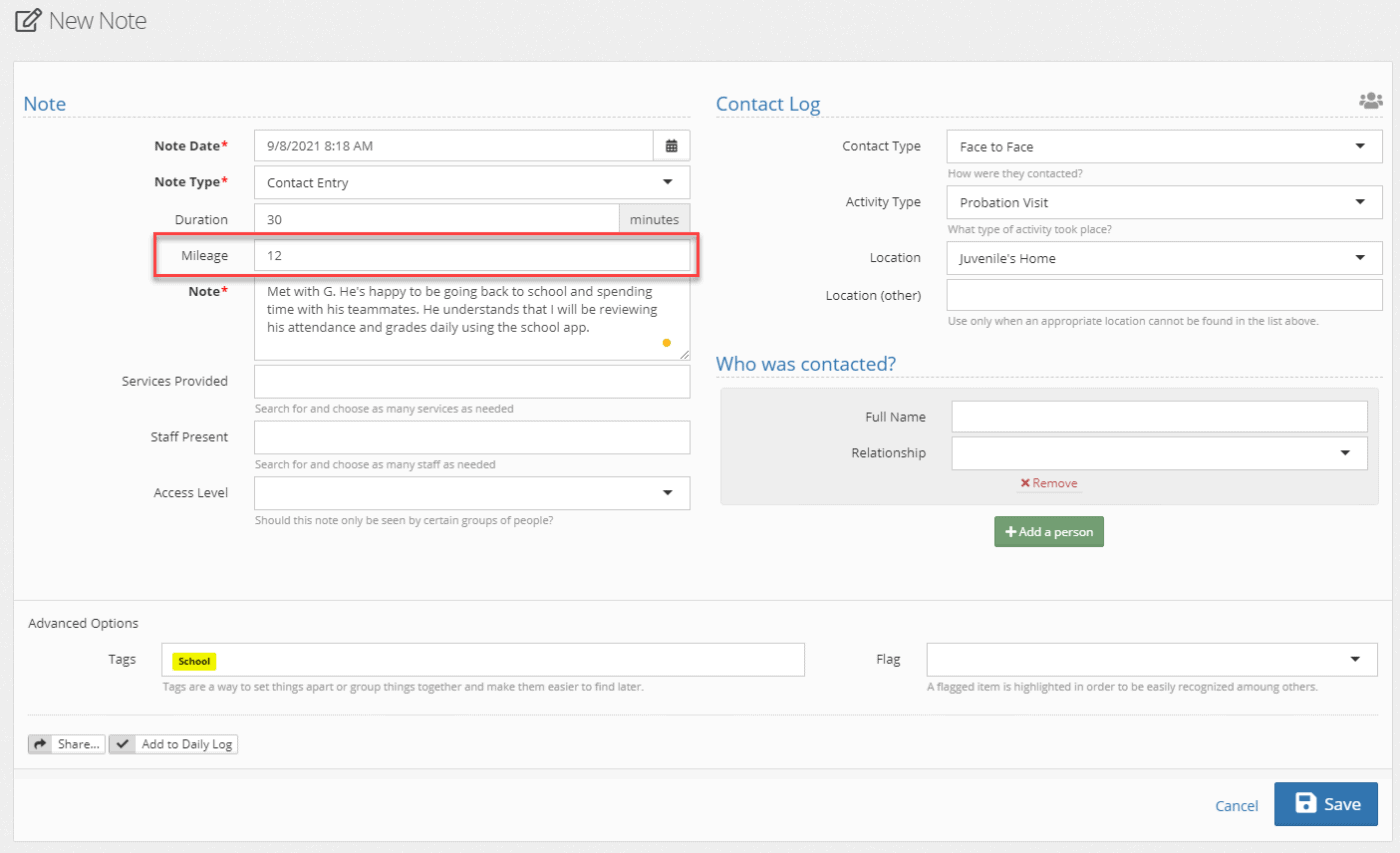1400x853 pixels.
Task: Open the Note Date calendar picker icon
Action: tap(671, 146)
